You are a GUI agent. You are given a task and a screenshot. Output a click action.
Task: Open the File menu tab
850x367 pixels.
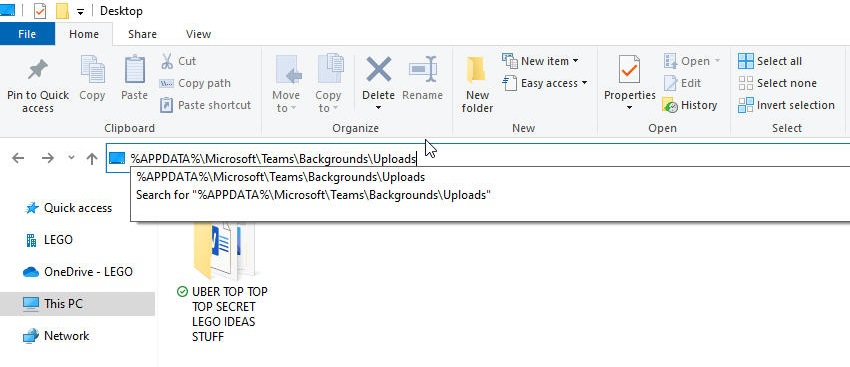point(27,34)
